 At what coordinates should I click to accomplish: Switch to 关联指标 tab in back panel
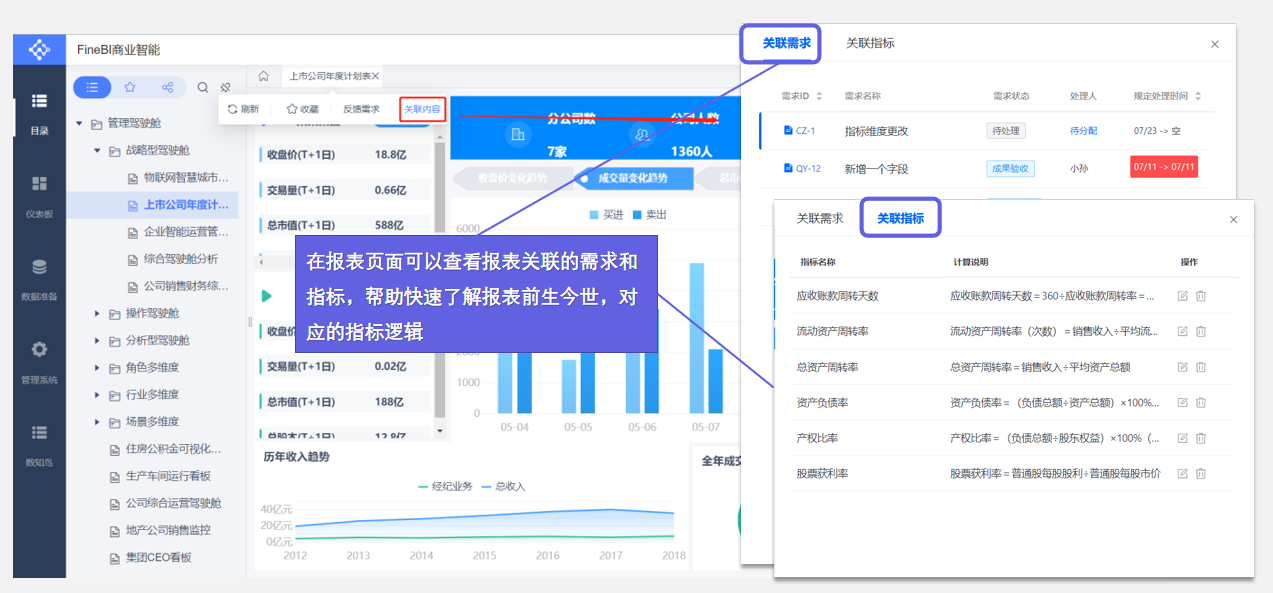870,43
